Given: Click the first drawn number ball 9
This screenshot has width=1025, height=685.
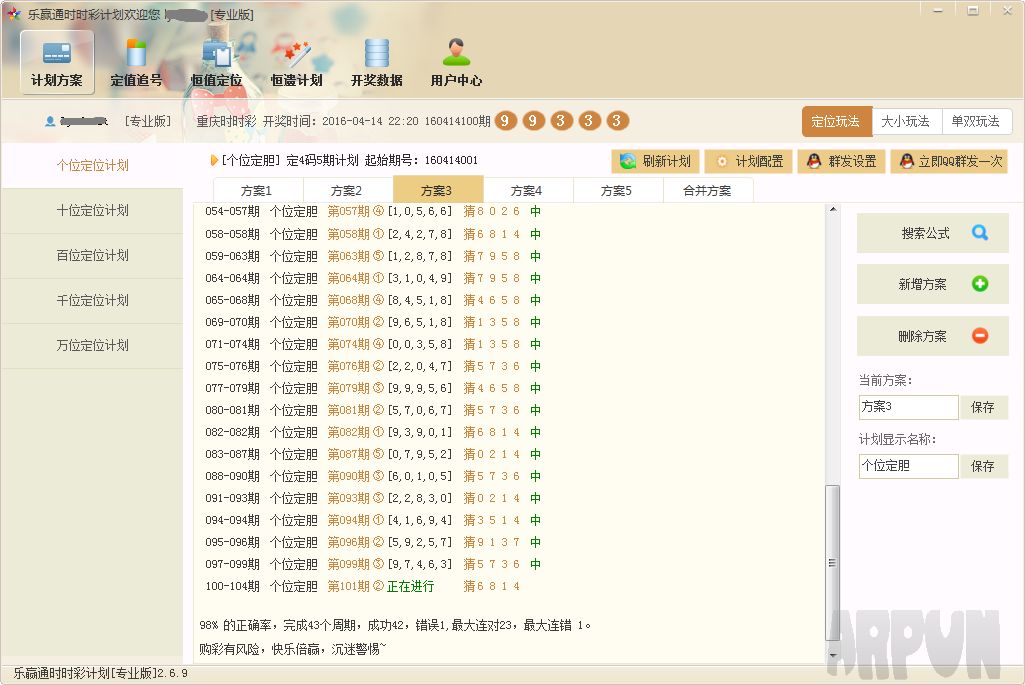Looking at the screenshot, I should pyautogui.click(x=505, y=121).
